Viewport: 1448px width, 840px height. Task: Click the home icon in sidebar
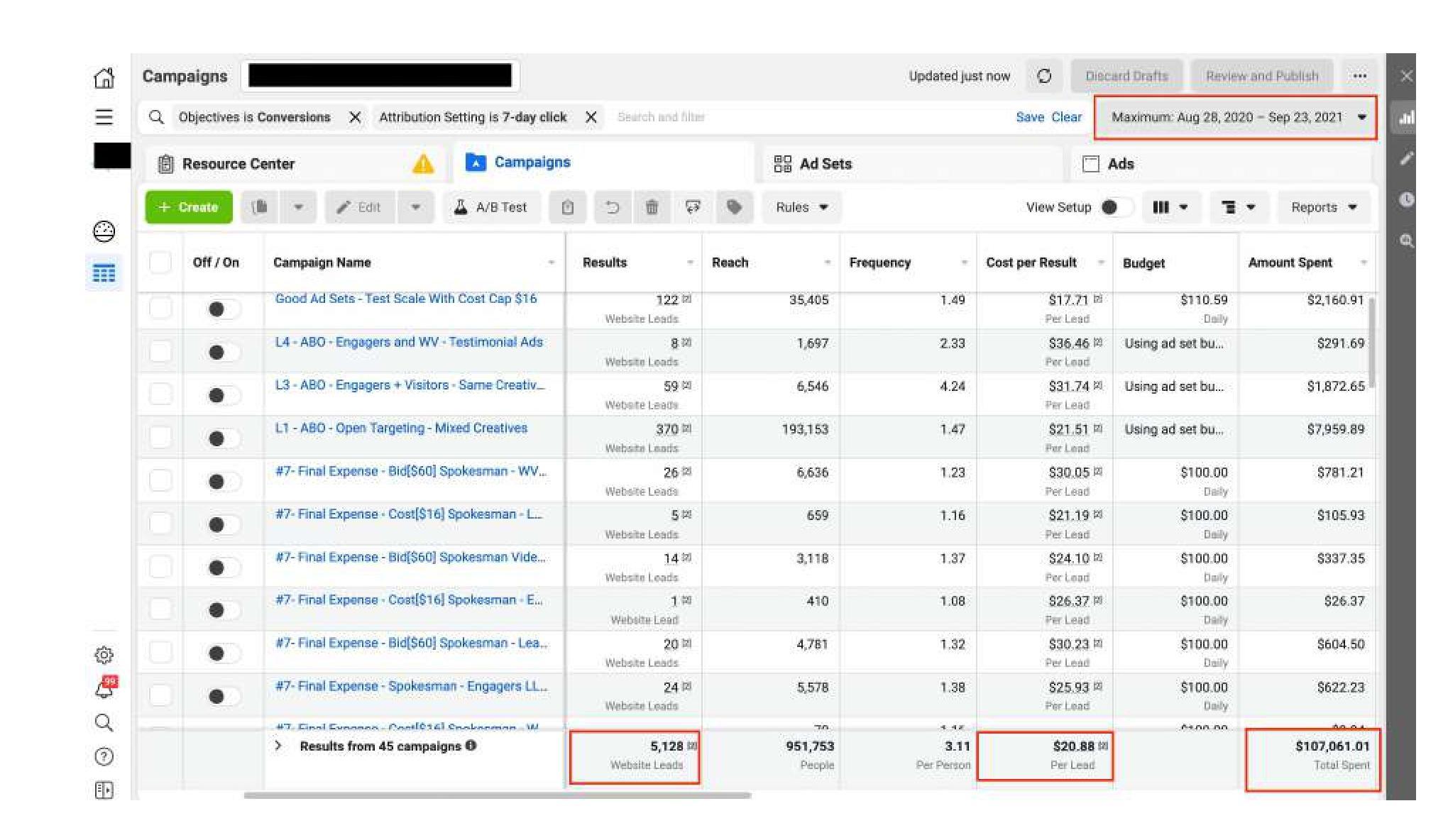(x=104, y=77)
